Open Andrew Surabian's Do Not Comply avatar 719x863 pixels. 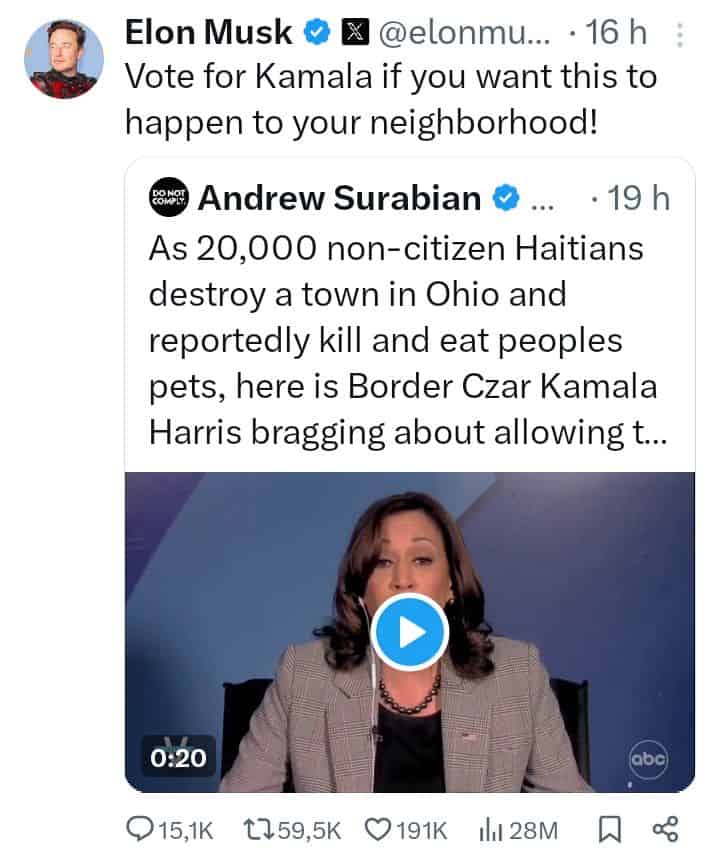168,197
